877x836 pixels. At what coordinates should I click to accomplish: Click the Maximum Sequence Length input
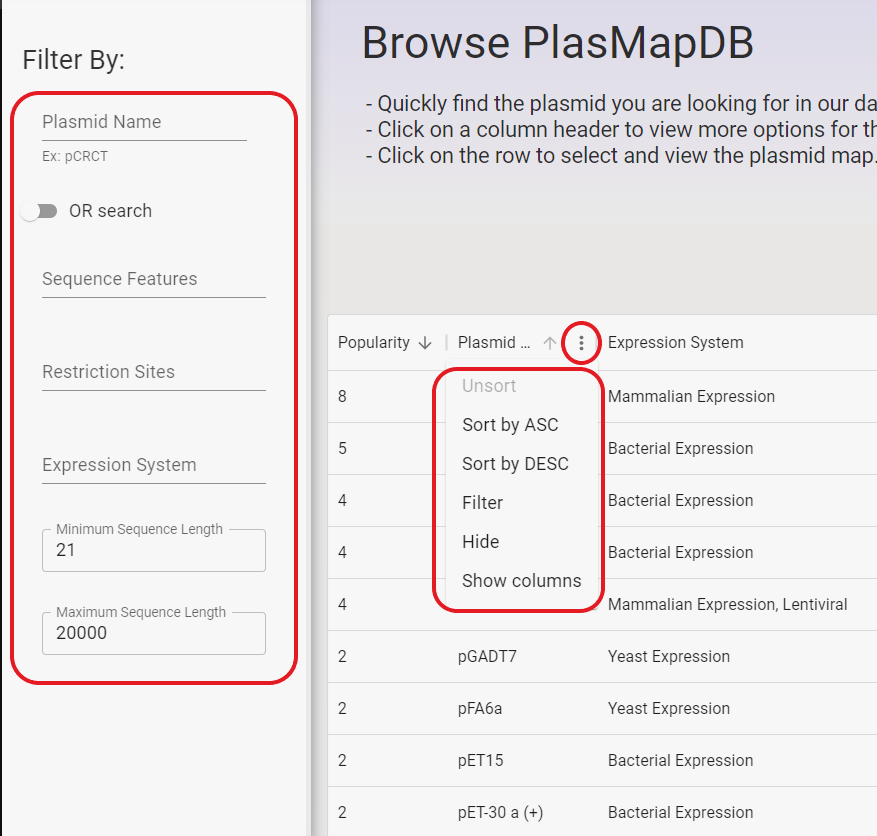click(x=153, y=633)
